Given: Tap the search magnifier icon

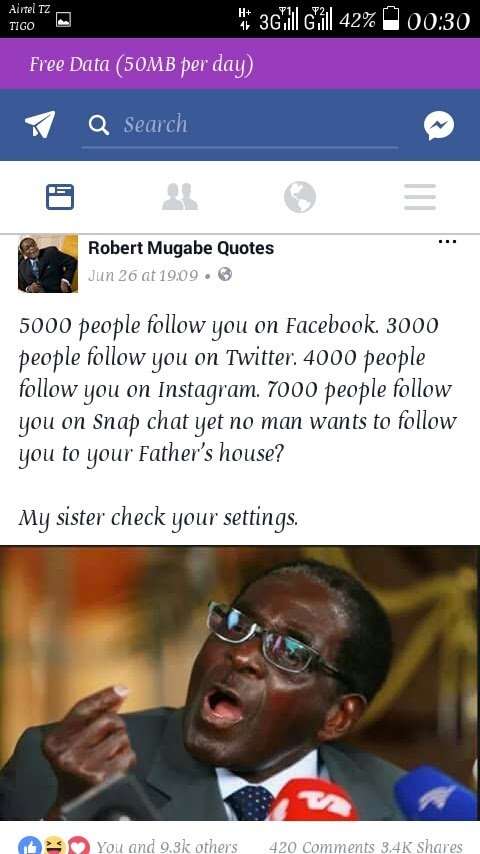Looking at the screenshot, I should click(x=99, y=125).
